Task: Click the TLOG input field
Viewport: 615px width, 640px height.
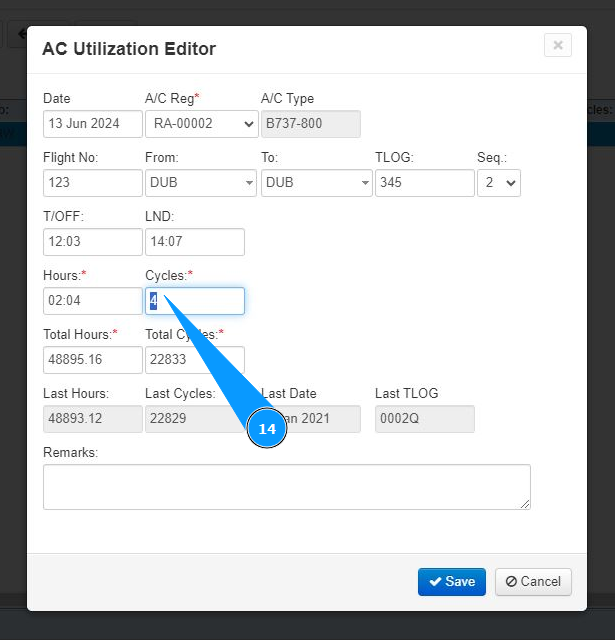Action: click(424, 183)
